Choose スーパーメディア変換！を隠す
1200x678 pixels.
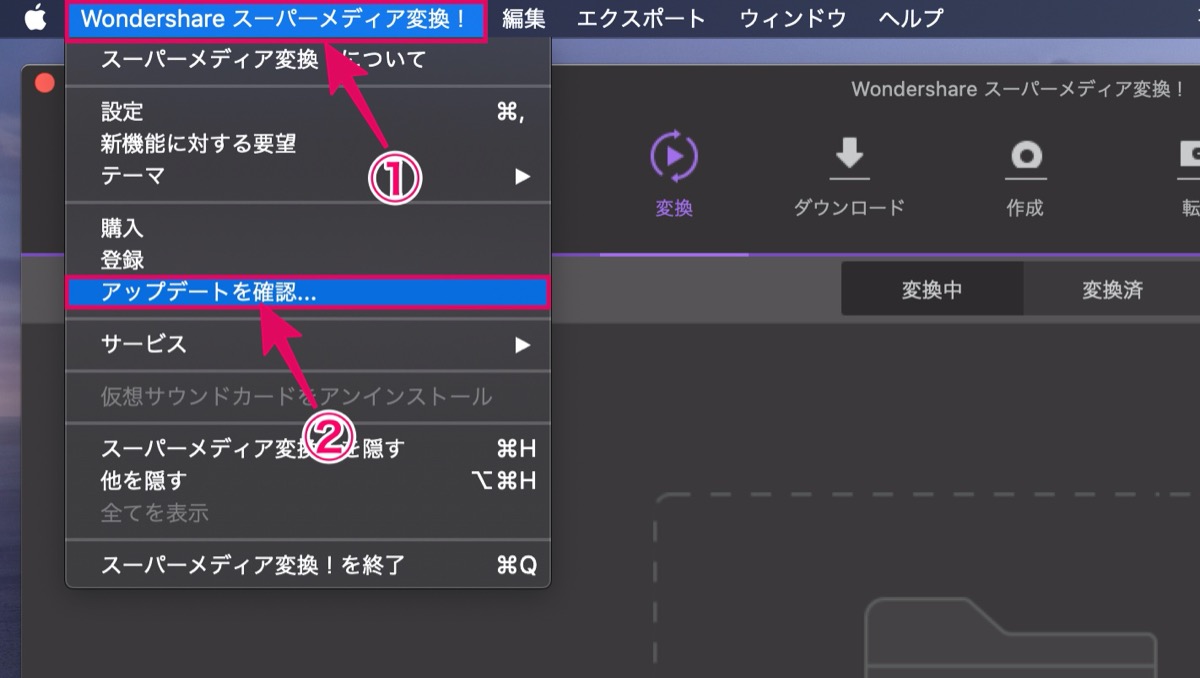pos(308,448)
